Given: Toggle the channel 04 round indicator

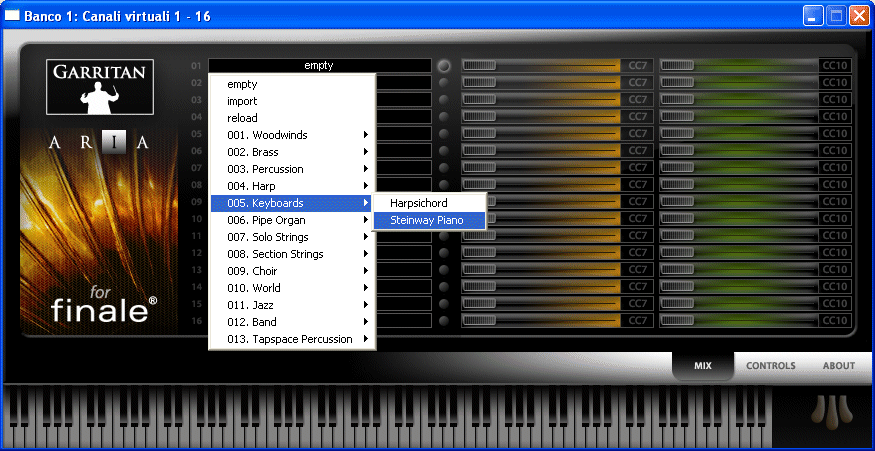Looking at the screenshot, I should coord(444,117).
